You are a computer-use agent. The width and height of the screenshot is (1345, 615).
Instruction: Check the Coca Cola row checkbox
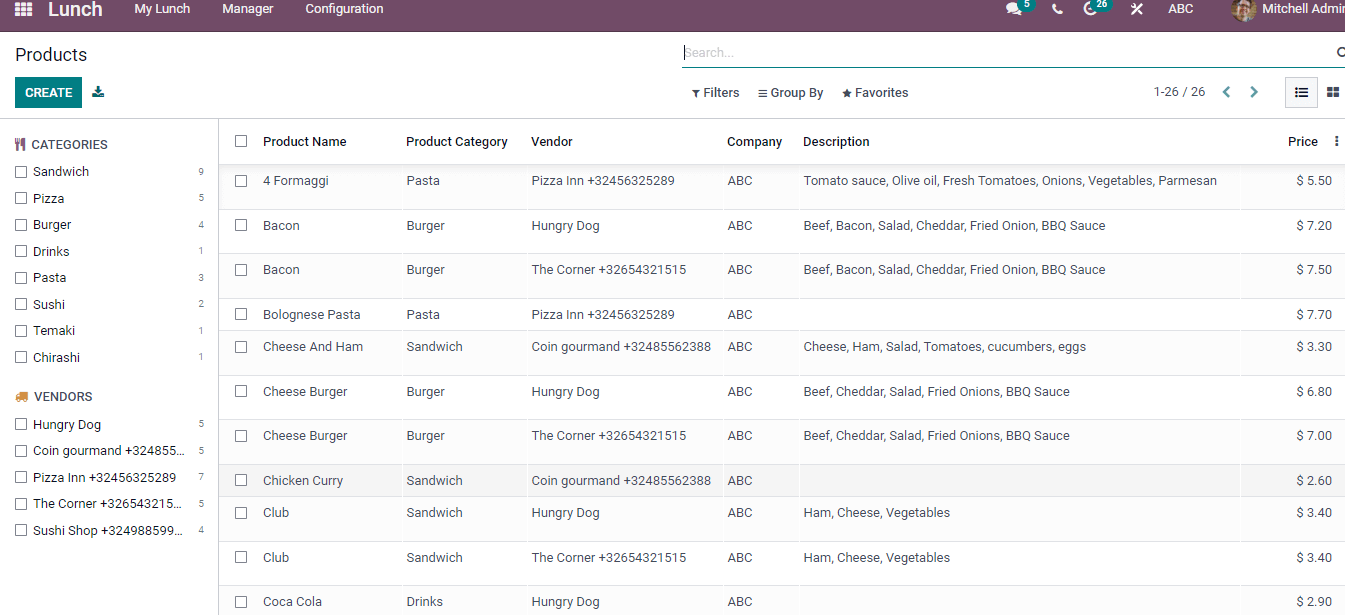click(x=241, y=602)
